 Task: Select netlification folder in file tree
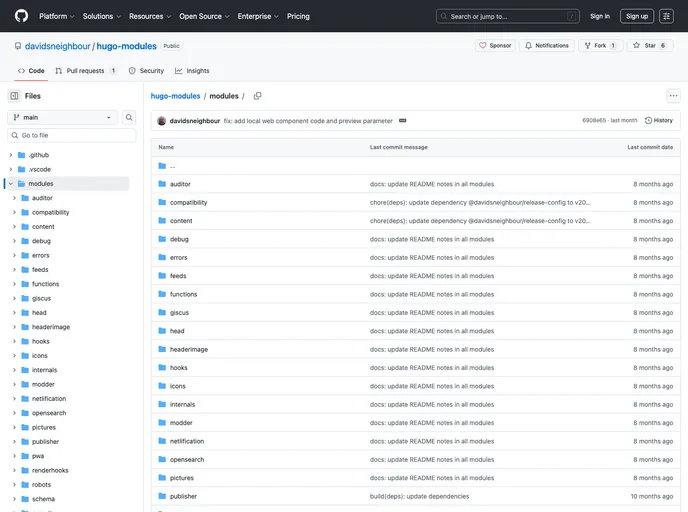coord(49,398)
